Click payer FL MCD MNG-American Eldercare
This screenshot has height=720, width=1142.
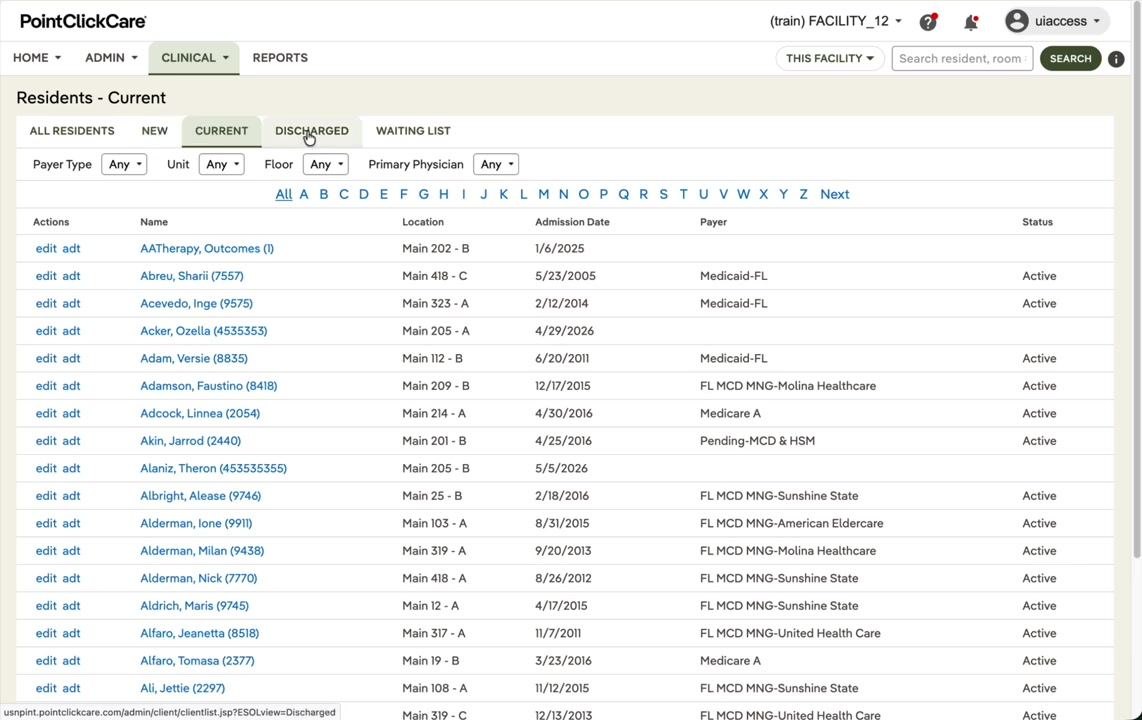pos(792,523)
